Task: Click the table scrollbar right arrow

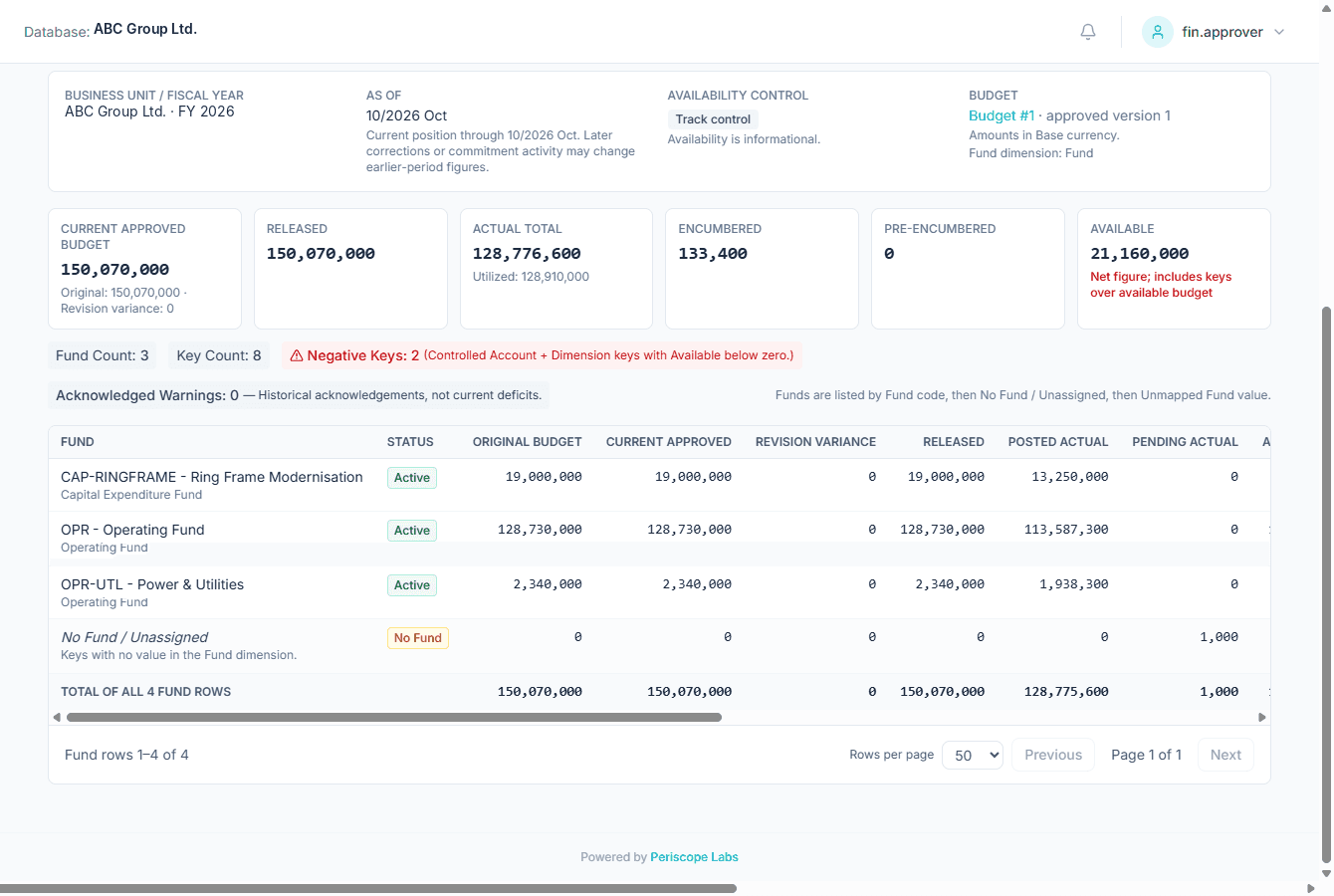Action: tap(1262, 717)
